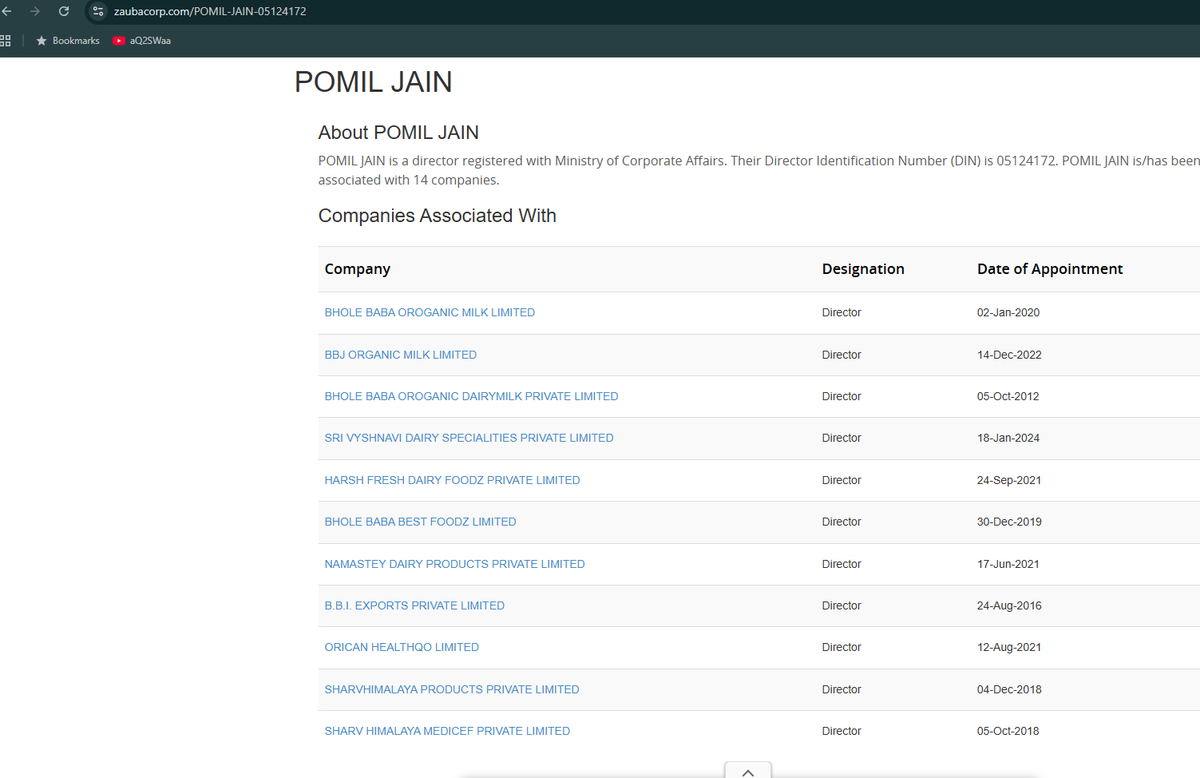The height and width of the screenshot is (778, 1200).
Task: Open BHOLE BABA OROGANIC MILK LIMITED link
Action: [430, 313]
